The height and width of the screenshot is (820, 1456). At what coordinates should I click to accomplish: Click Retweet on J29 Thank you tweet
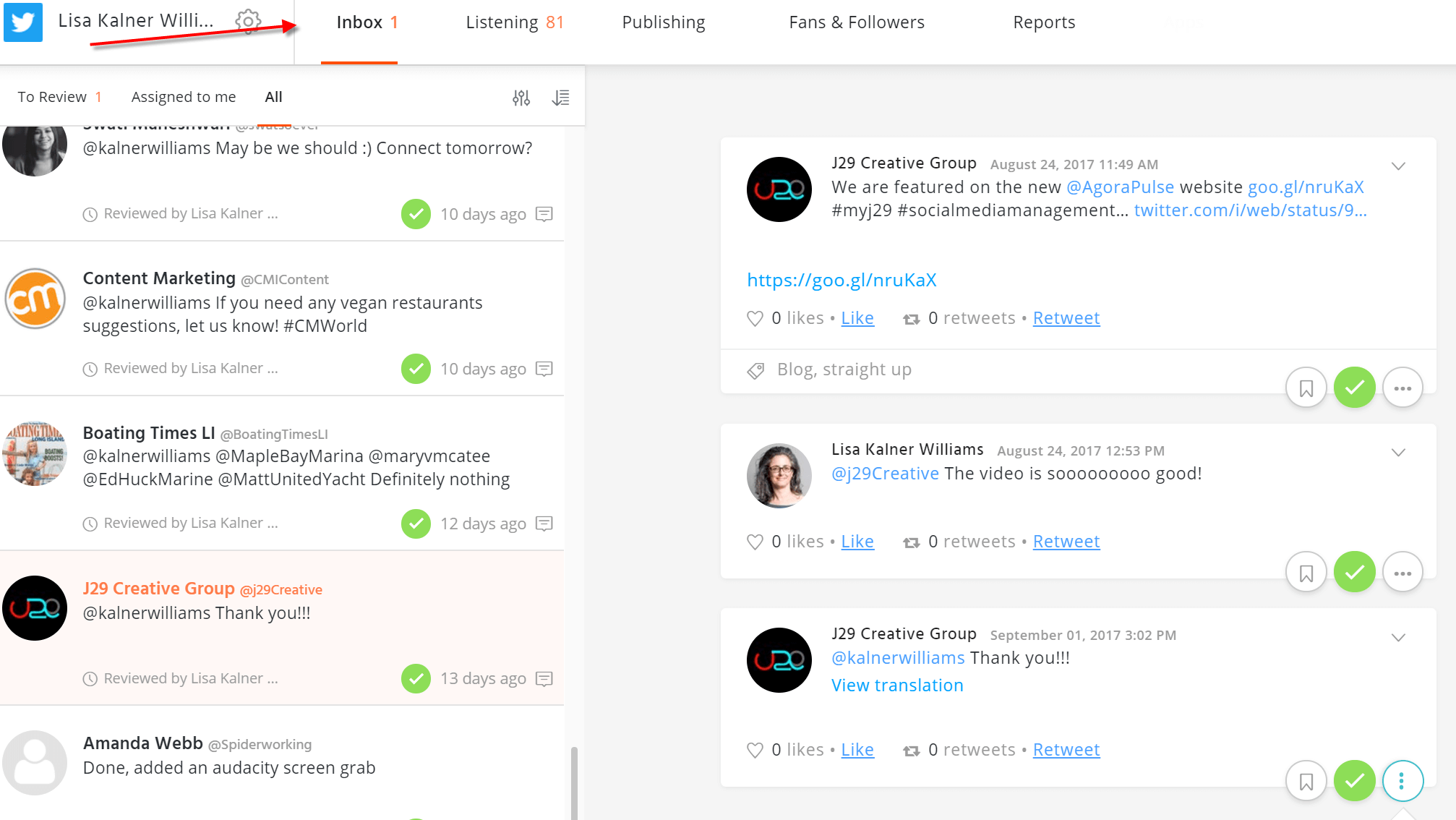pyautogui.click(x=1066, y=750)
